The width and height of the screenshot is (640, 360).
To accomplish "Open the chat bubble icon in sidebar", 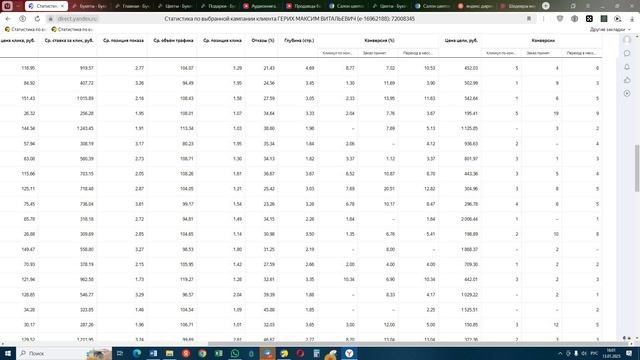I will (627, 53).
